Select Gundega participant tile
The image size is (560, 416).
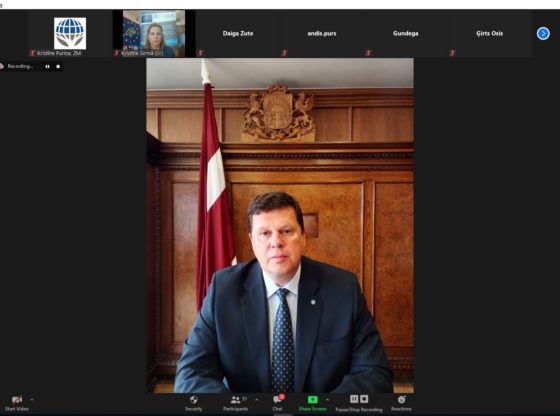coord(406,34)
